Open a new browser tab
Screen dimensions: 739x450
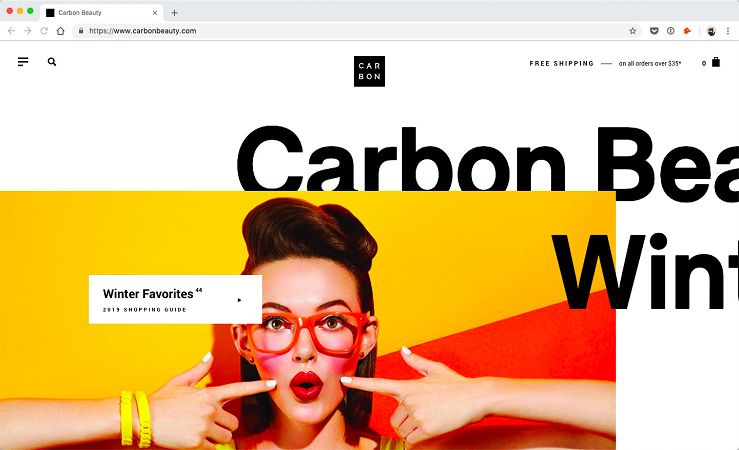pyautogui.click(x=174, y=13)
